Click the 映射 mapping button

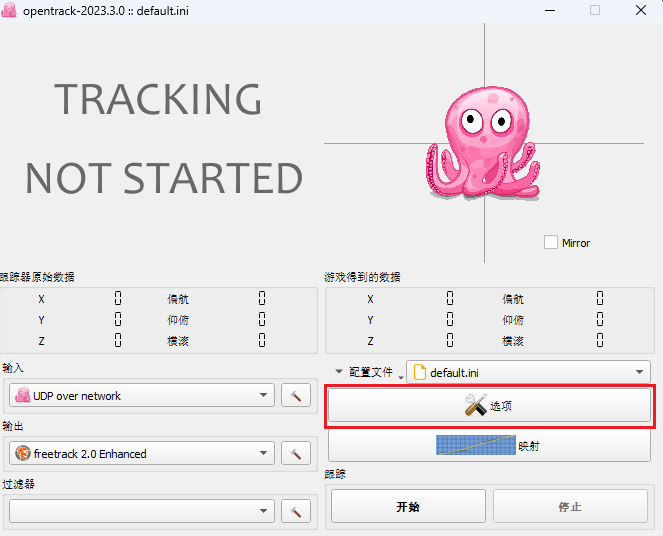pyautogui.click(x=489, y=446)
